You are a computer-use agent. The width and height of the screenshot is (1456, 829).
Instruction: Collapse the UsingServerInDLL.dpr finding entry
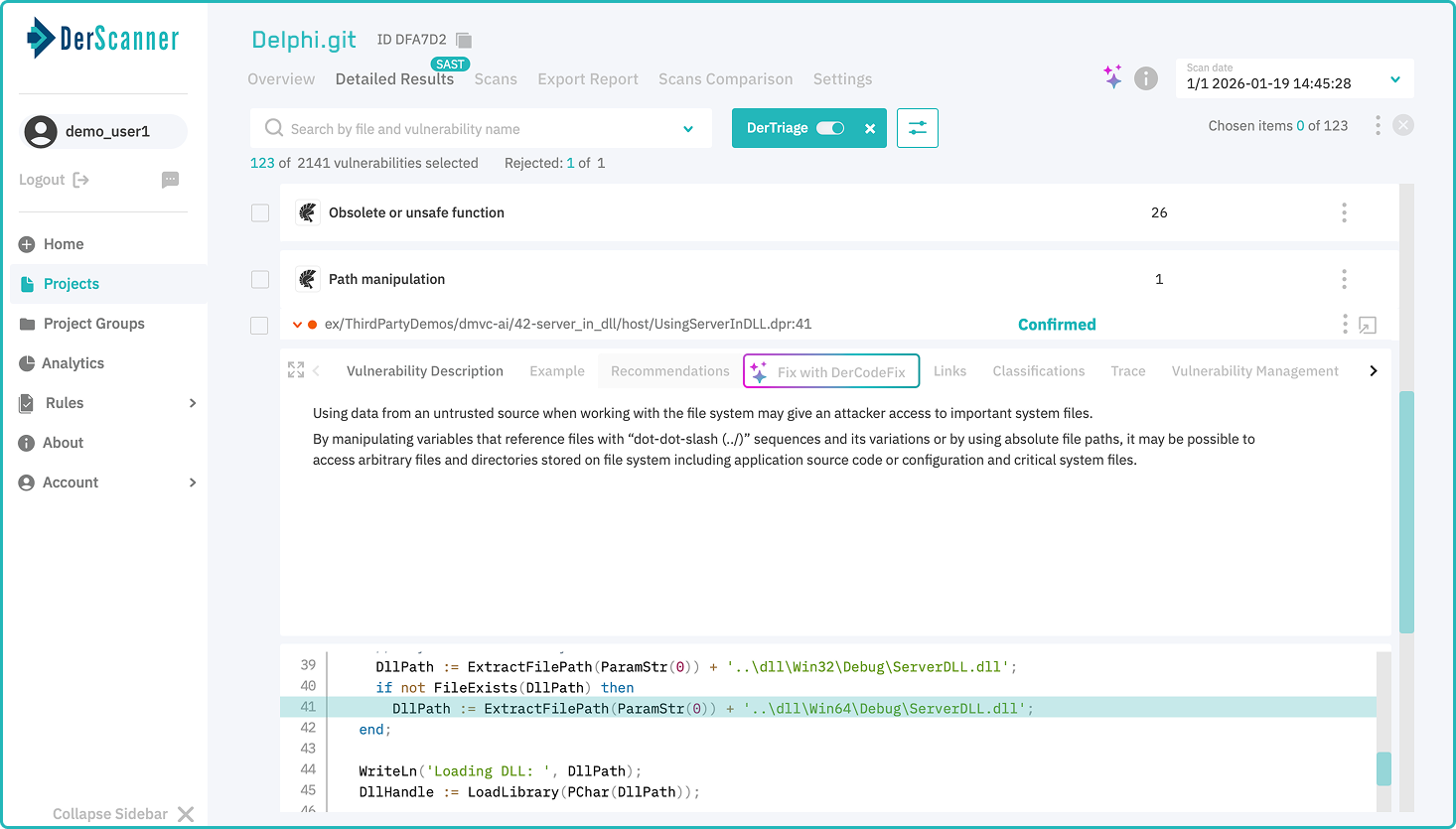(x=296, y=324)
